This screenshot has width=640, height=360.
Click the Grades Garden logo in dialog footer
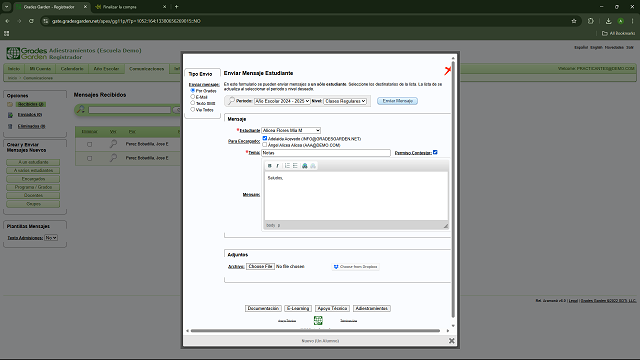pos(318,320)
